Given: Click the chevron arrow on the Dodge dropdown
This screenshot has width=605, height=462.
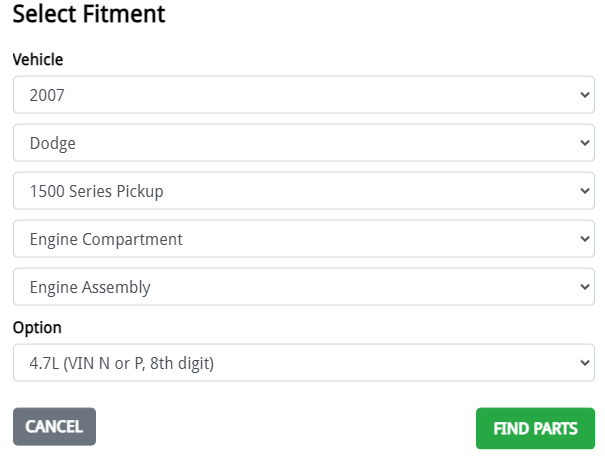Looking at the screenshot, I should click(x=585, y=143).
